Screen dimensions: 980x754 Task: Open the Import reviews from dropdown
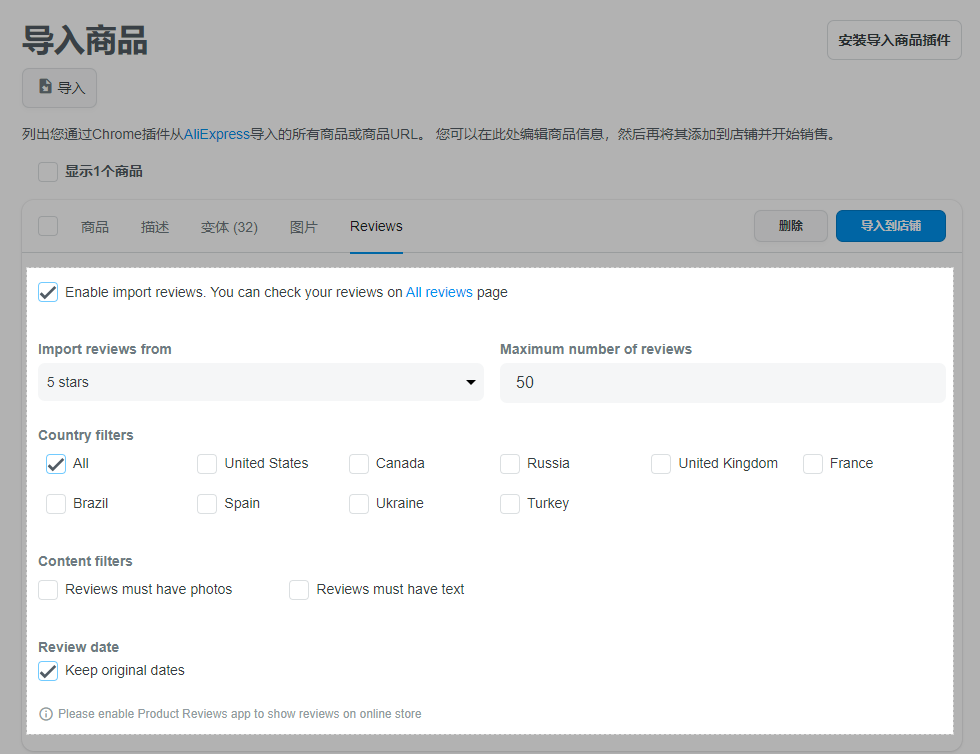[260, 382]
